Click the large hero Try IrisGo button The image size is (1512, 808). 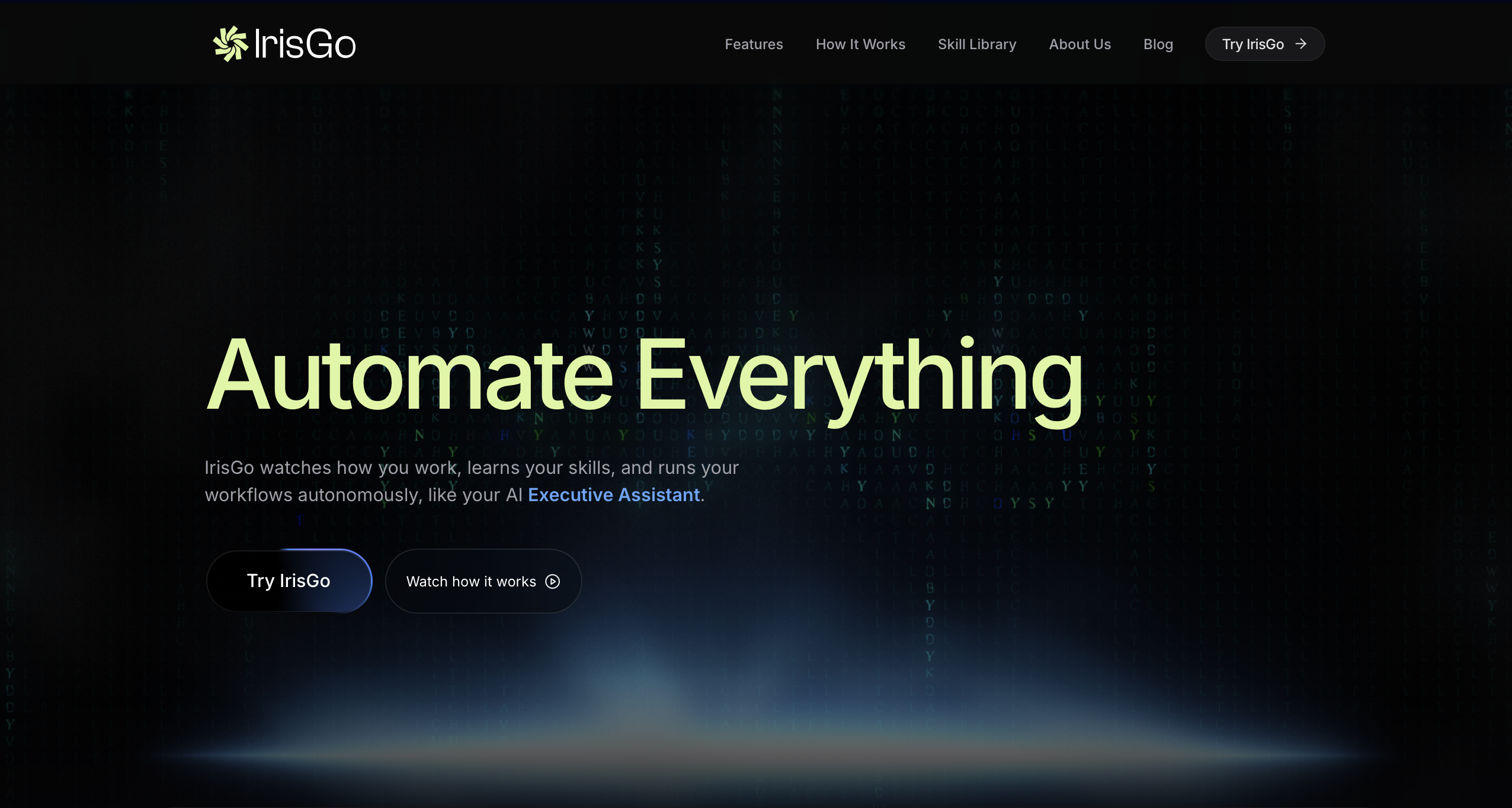point(289,581)
